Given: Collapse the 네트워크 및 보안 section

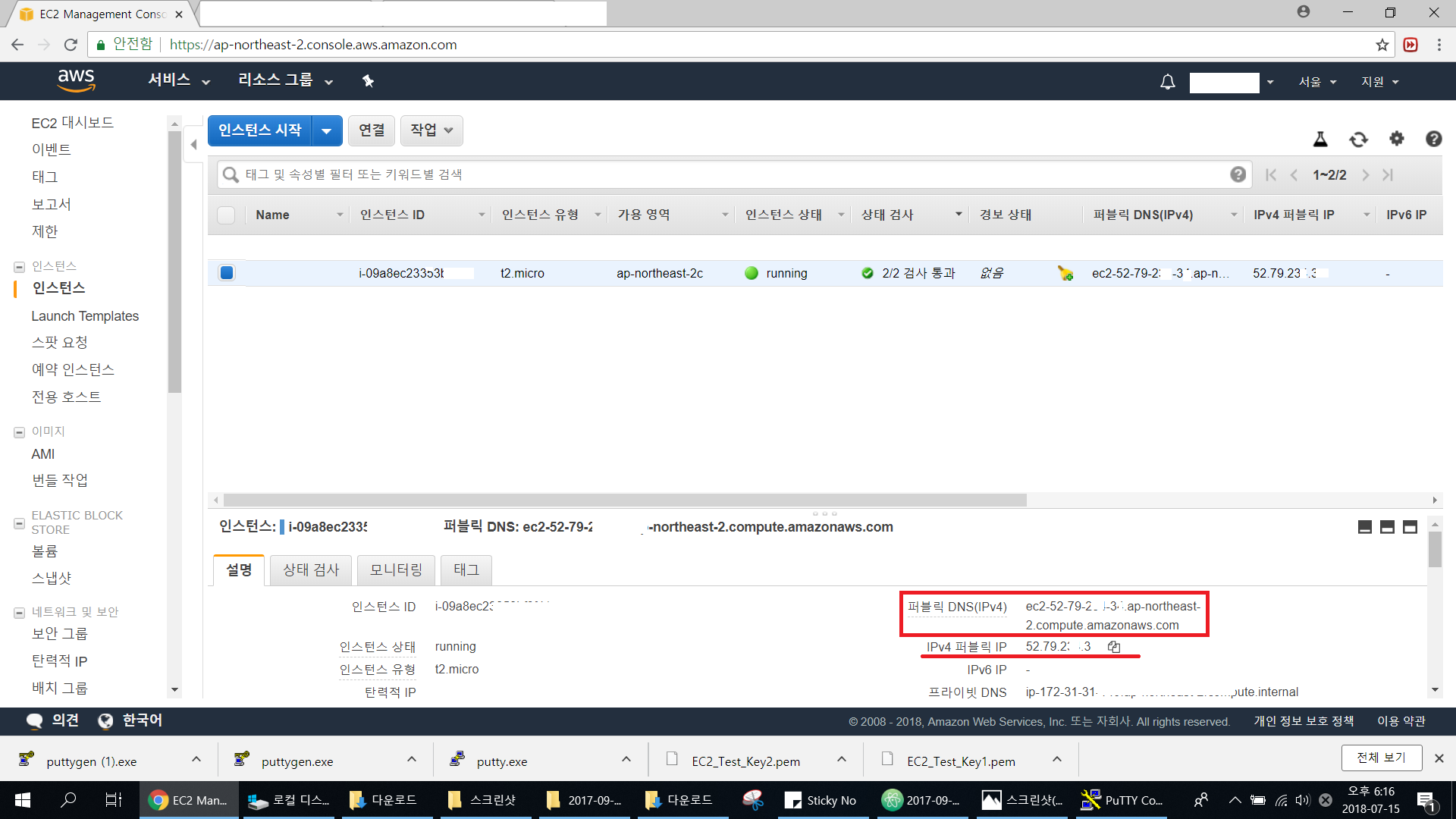Looking at the screenshot, I should point(19,613).
